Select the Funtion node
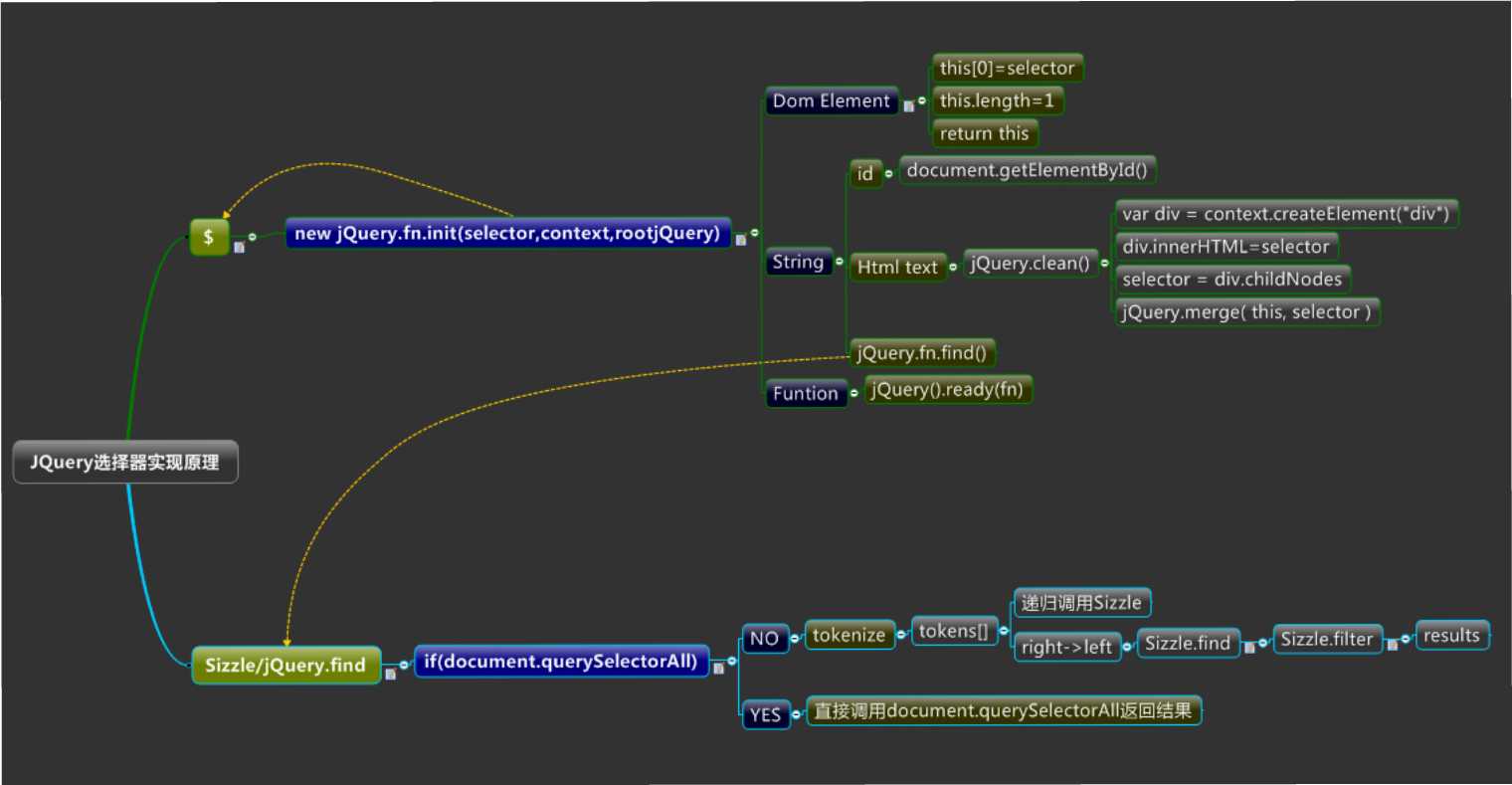The width and height of the screenshot is (1512, 785). pyautogui.click(x=806, y=393)
